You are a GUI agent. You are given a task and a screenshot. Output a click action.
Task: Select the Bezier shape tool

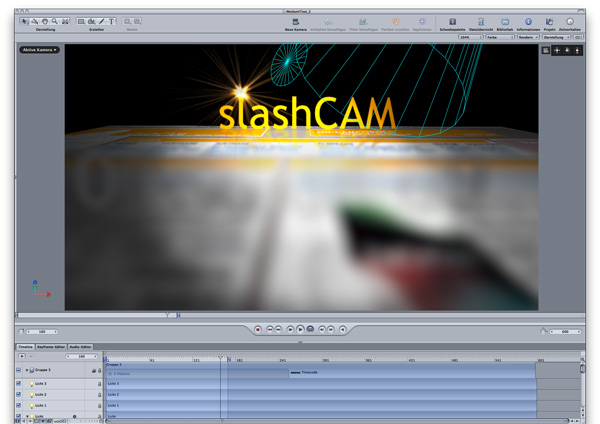pos(91,21)
